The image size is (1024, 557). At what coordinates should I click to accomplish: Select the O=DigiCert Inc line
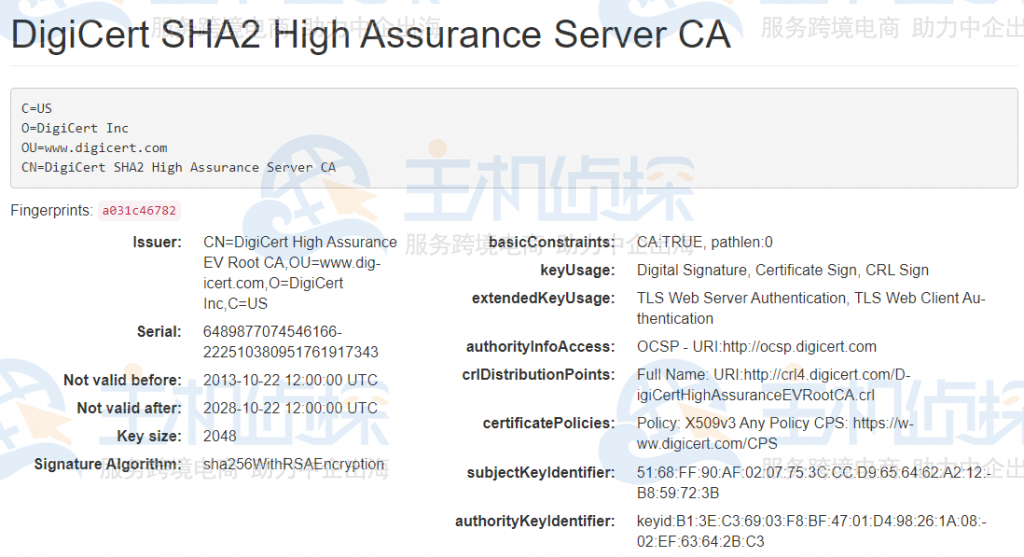click(74, 128)
